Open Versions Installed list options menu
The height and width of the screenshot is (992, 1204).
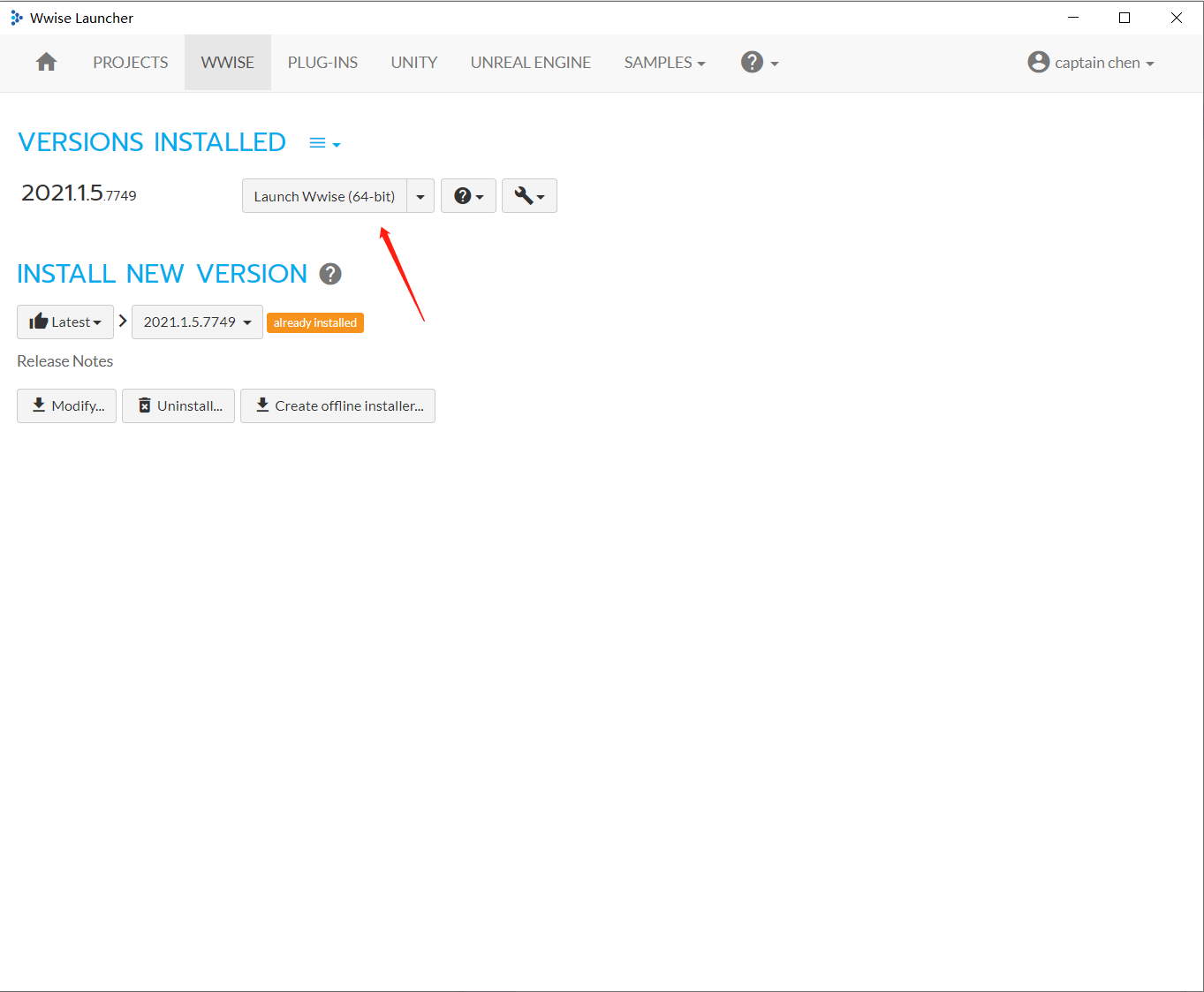(325, 143)
